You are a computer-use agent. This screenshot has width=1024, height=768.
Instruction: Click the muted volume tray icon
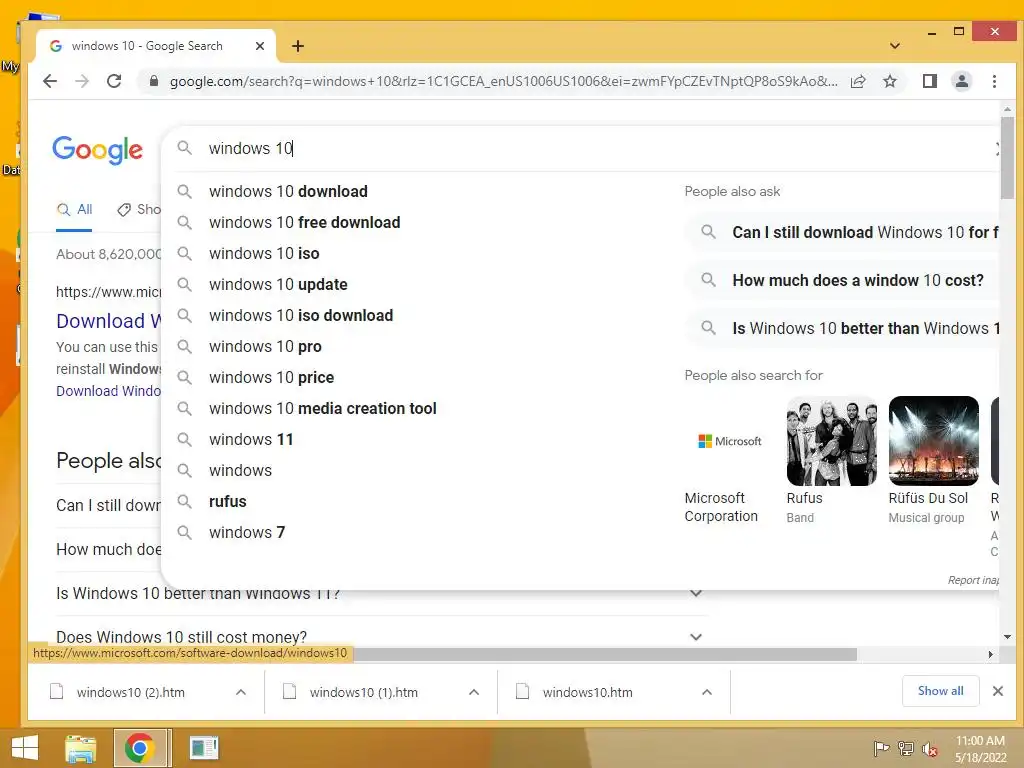929,749
